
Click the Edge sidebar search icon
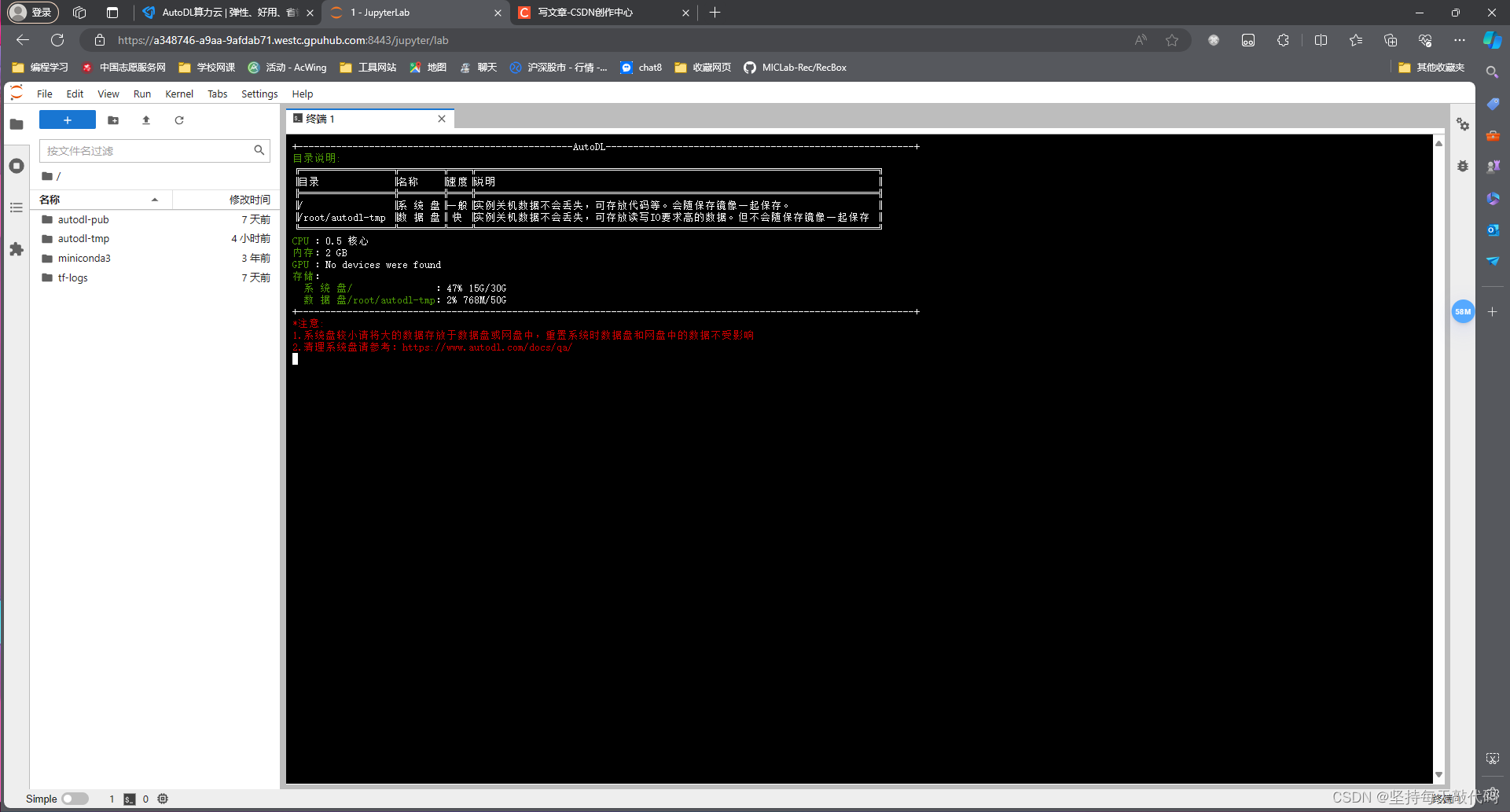[1492, 72]
